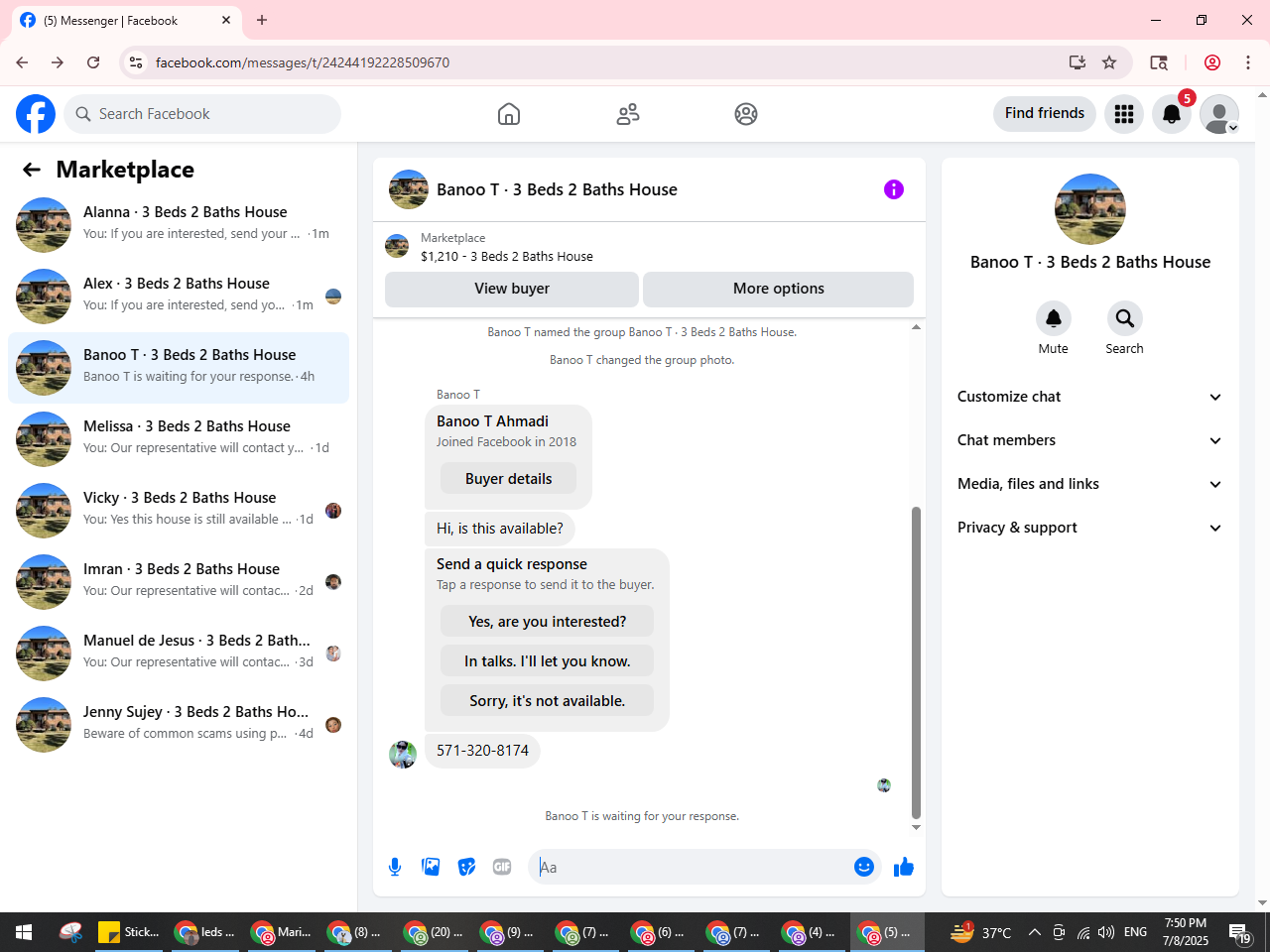Screen dimensions: 1270x952
Task: Open browser three-dot menu
Action: pos(1248,62)
